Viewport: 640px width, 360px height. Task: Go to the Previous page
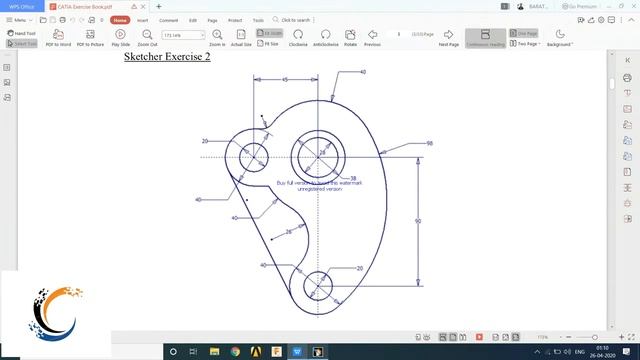click(372, 38)
